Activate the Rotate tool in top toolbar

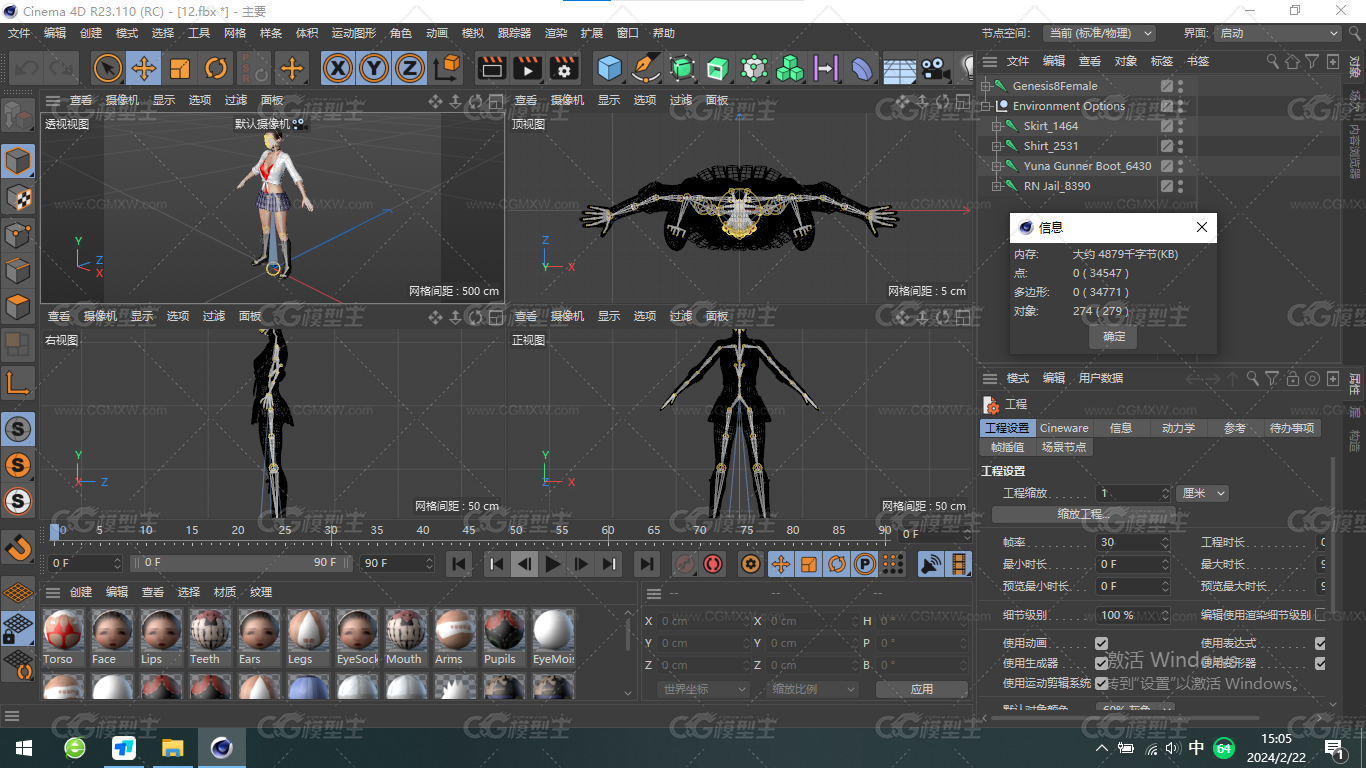[x=216, y=68]
